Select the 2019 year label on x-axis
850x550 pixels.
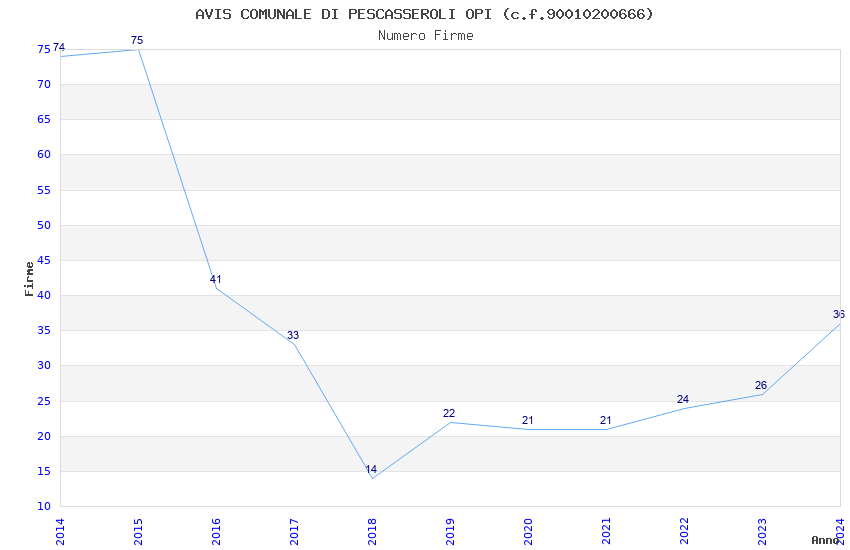[450, 532]
